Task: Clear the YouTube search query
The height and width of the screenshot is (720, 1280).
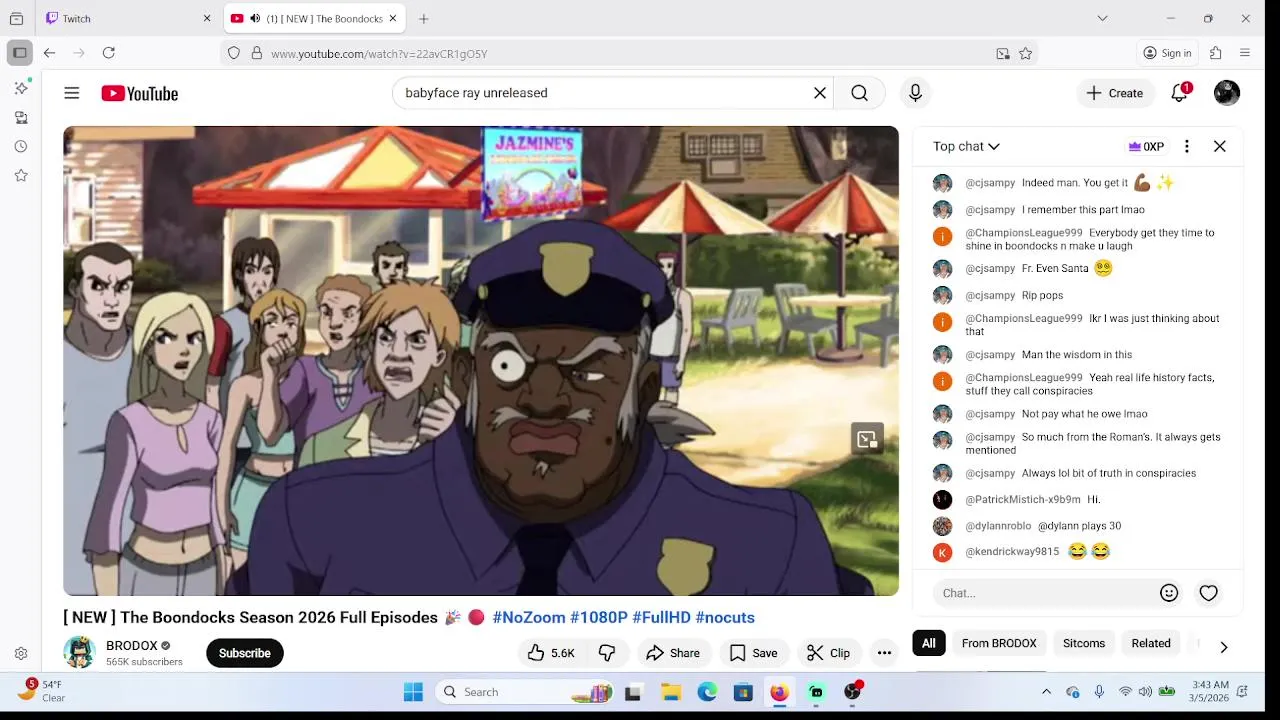Action: click(820, 93)
